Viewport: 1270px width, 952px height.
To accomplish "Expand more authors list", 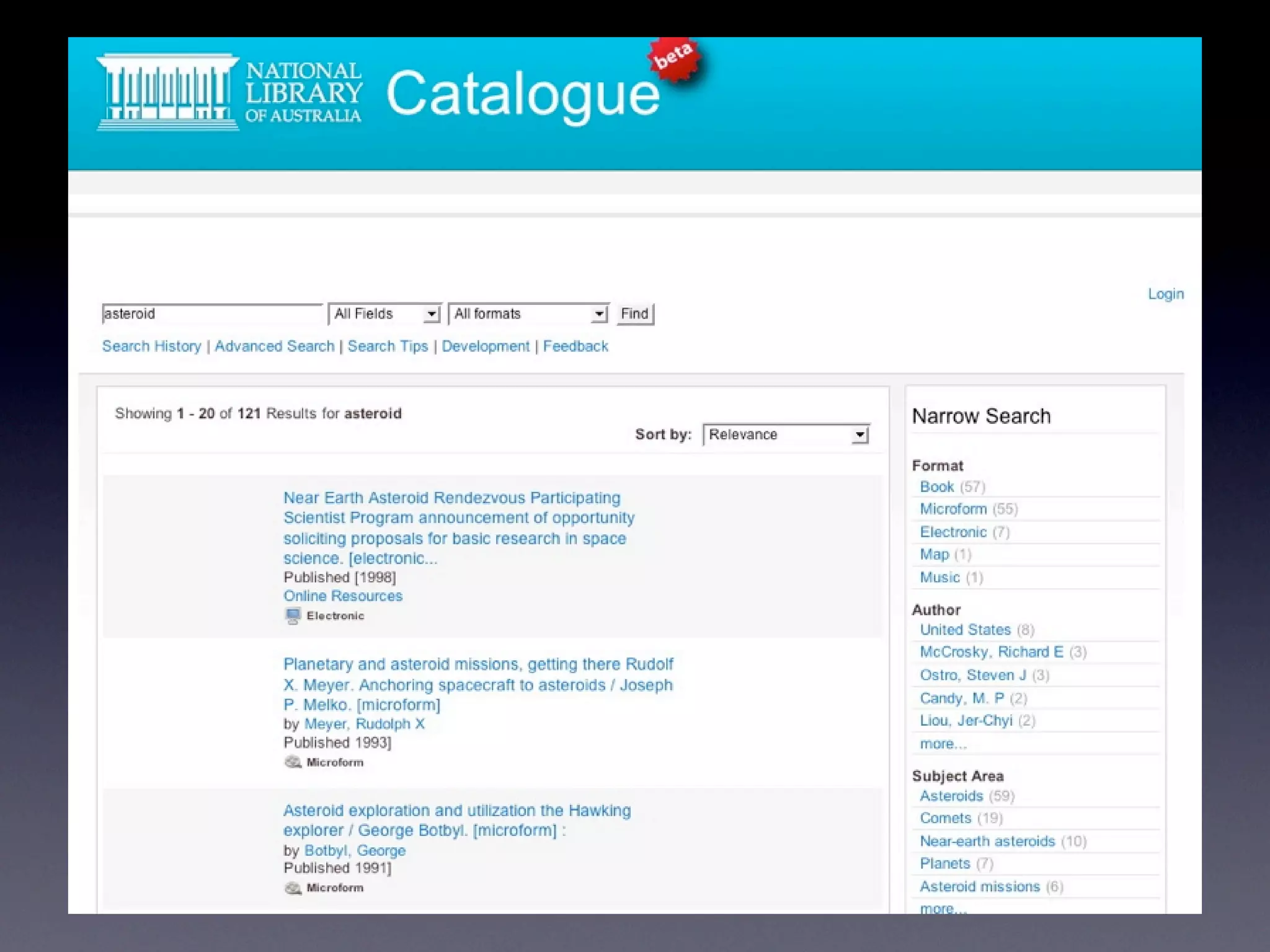I will point(943,744).
